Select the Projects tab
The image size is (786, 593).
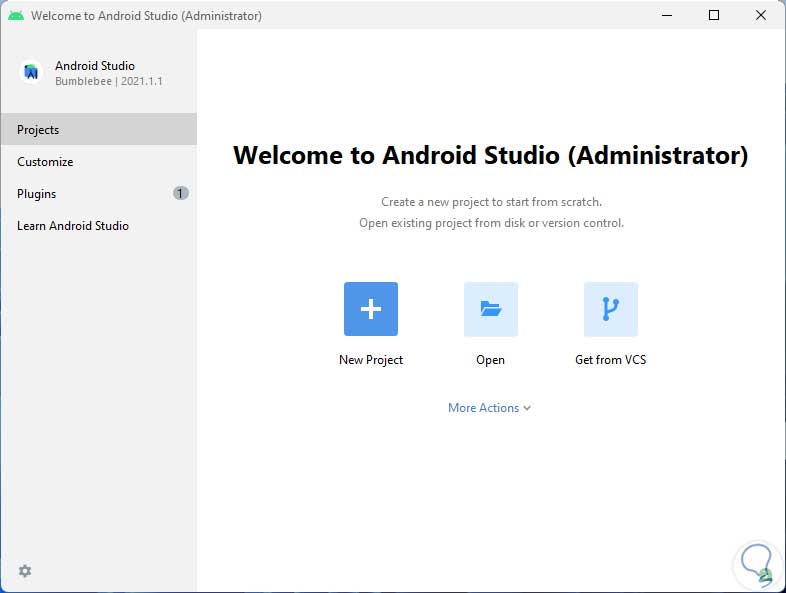pos(99,130)
